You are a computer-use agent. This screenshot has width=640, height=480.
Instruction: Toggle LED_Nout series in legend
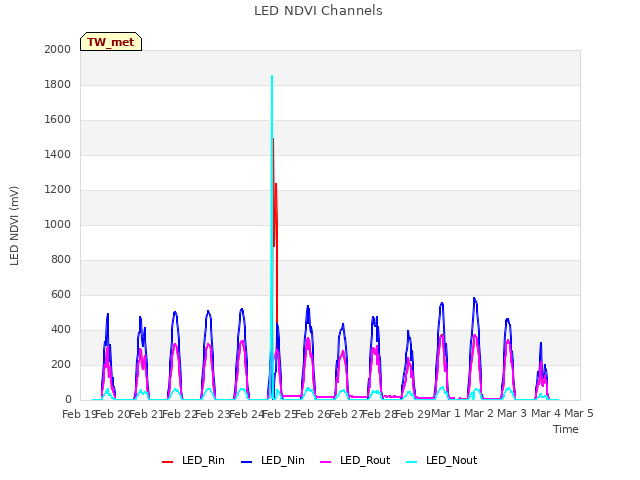[442, 460]
